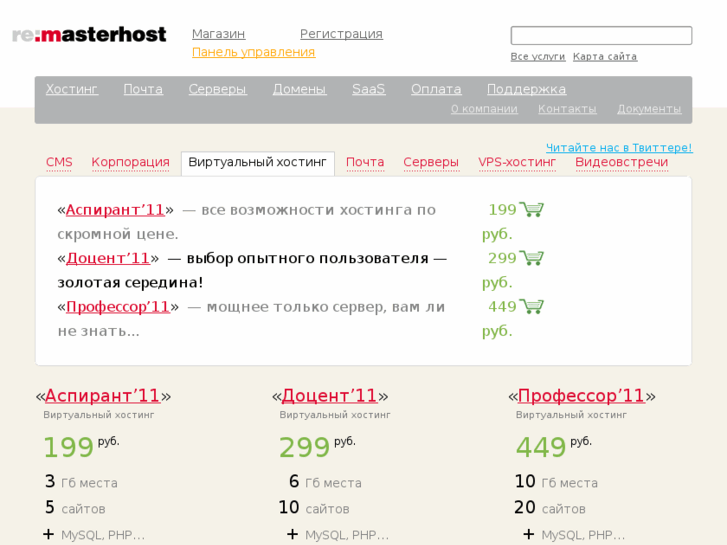The width and height of the screenshot is (727, 545).
Task: Click the '10 Гб места' text
Action: click(556, 482)
